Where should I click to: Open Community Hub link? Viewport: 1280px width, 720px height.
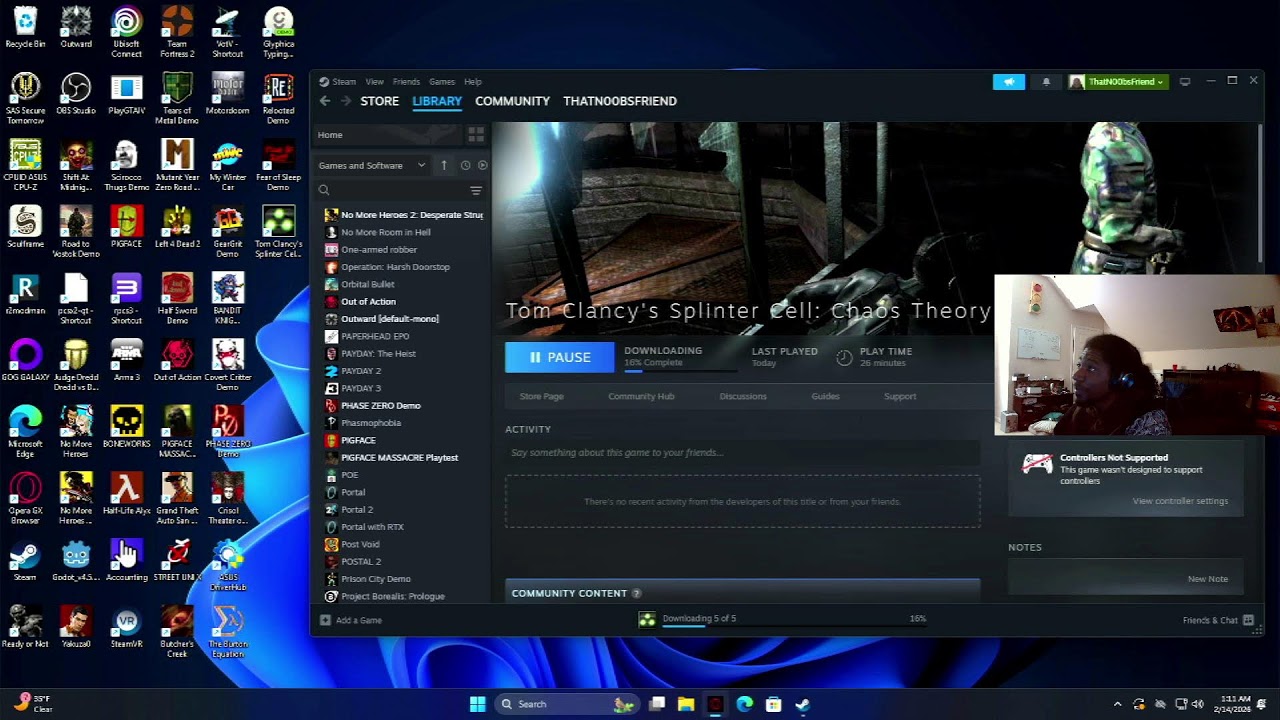coord(641,396)
